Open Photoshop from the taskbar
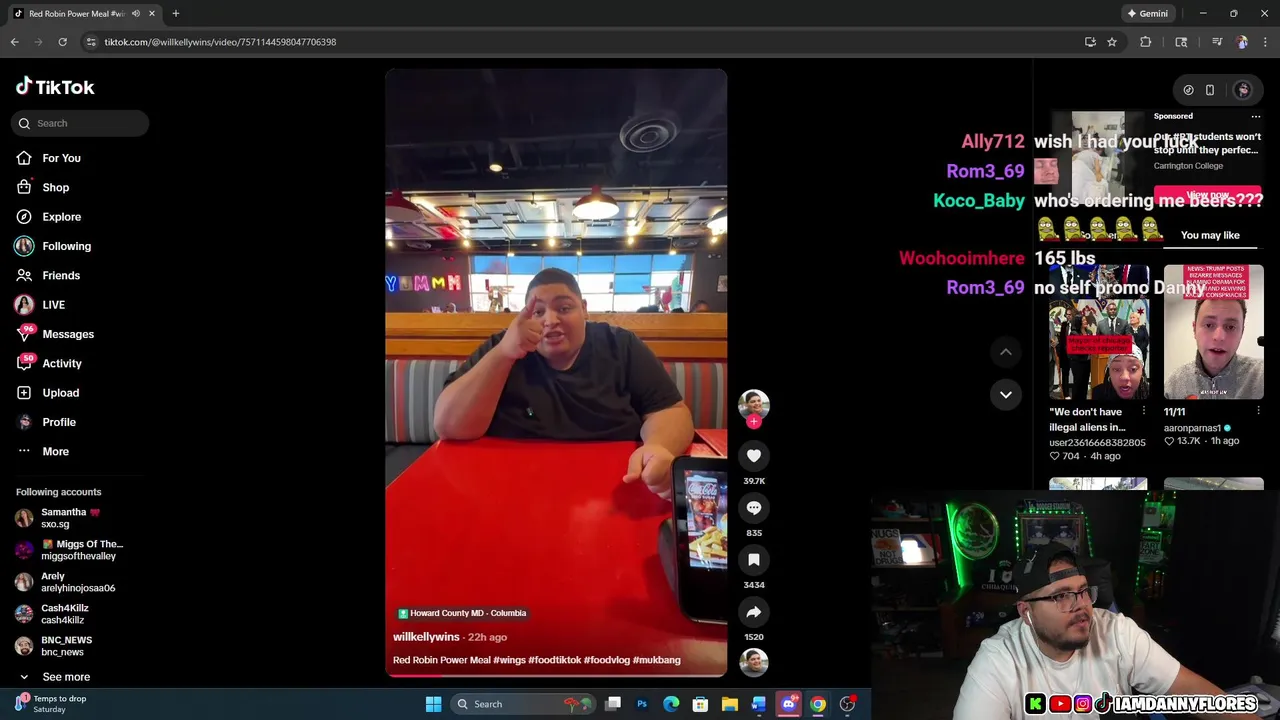Image resolution: width=1280 pixels, height=720 pixels. tap(642, 704)
